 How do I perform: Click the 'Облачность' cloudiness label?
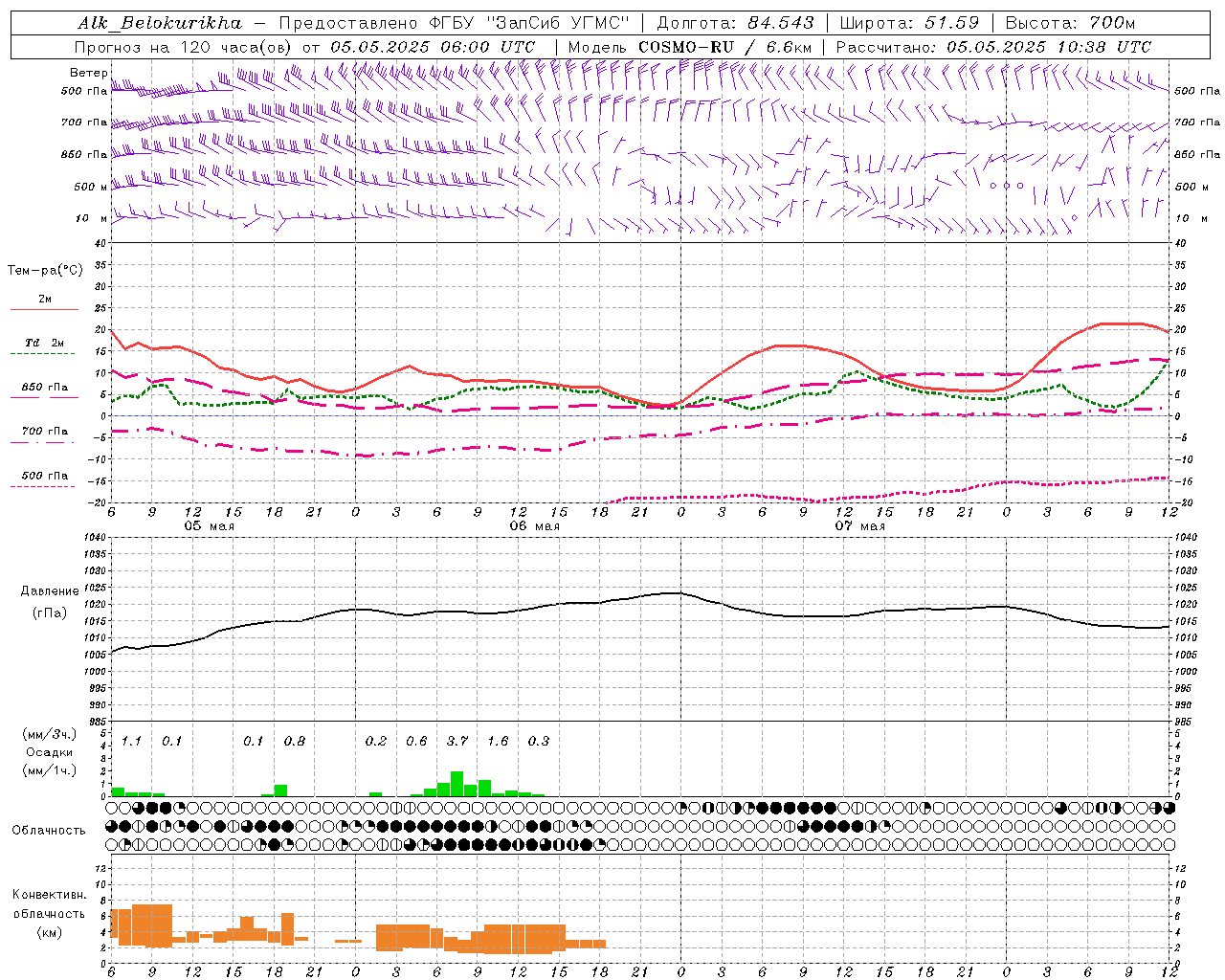(x=49, y=831)
